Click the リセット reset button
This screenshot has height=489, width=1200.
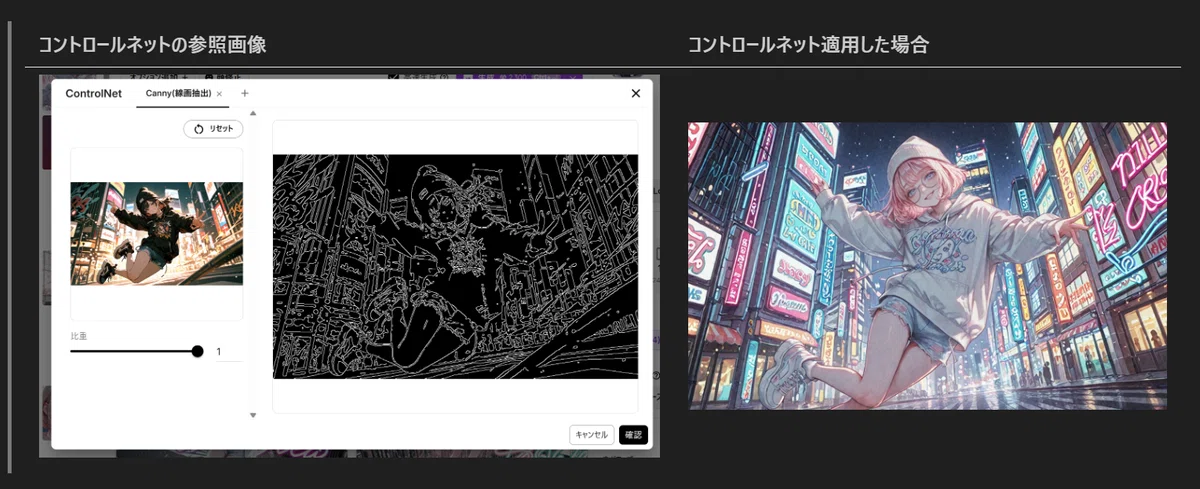tap(213, 129)
